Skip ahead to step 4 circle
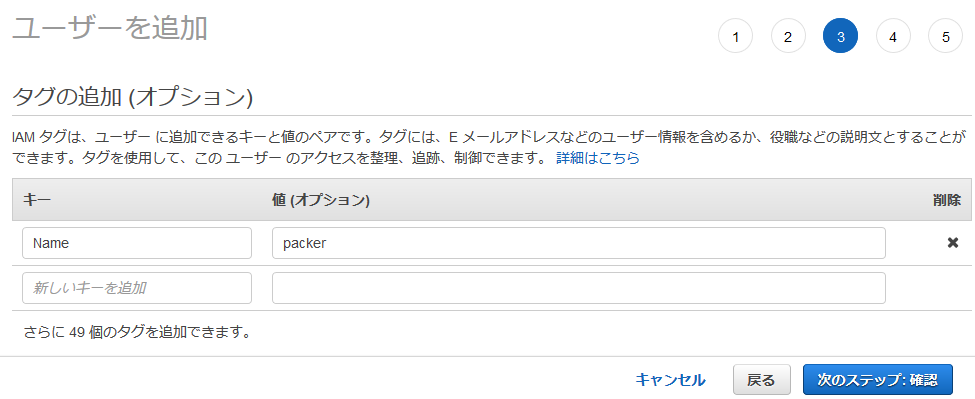The image size is (975, 399). tap(893, 36)
